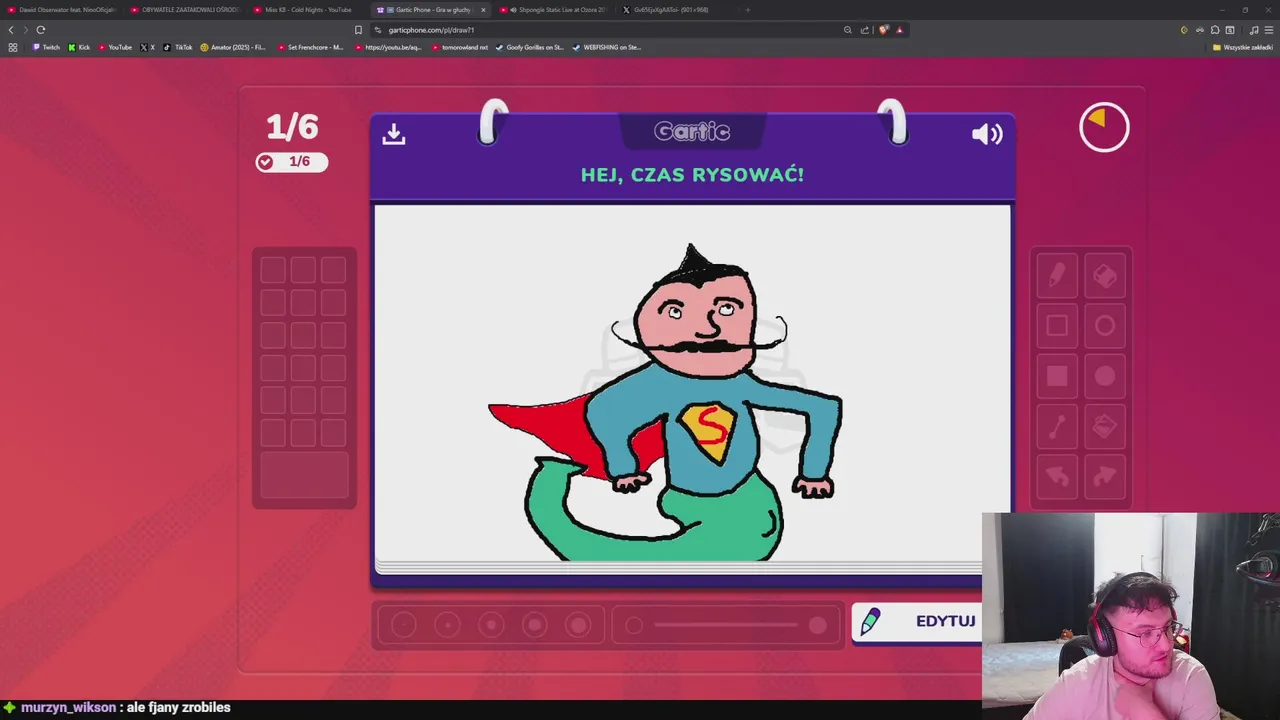The width and height of the screenshot is (1280, 720).
Task: Bookmark this page icon
Action: point(358,30)
